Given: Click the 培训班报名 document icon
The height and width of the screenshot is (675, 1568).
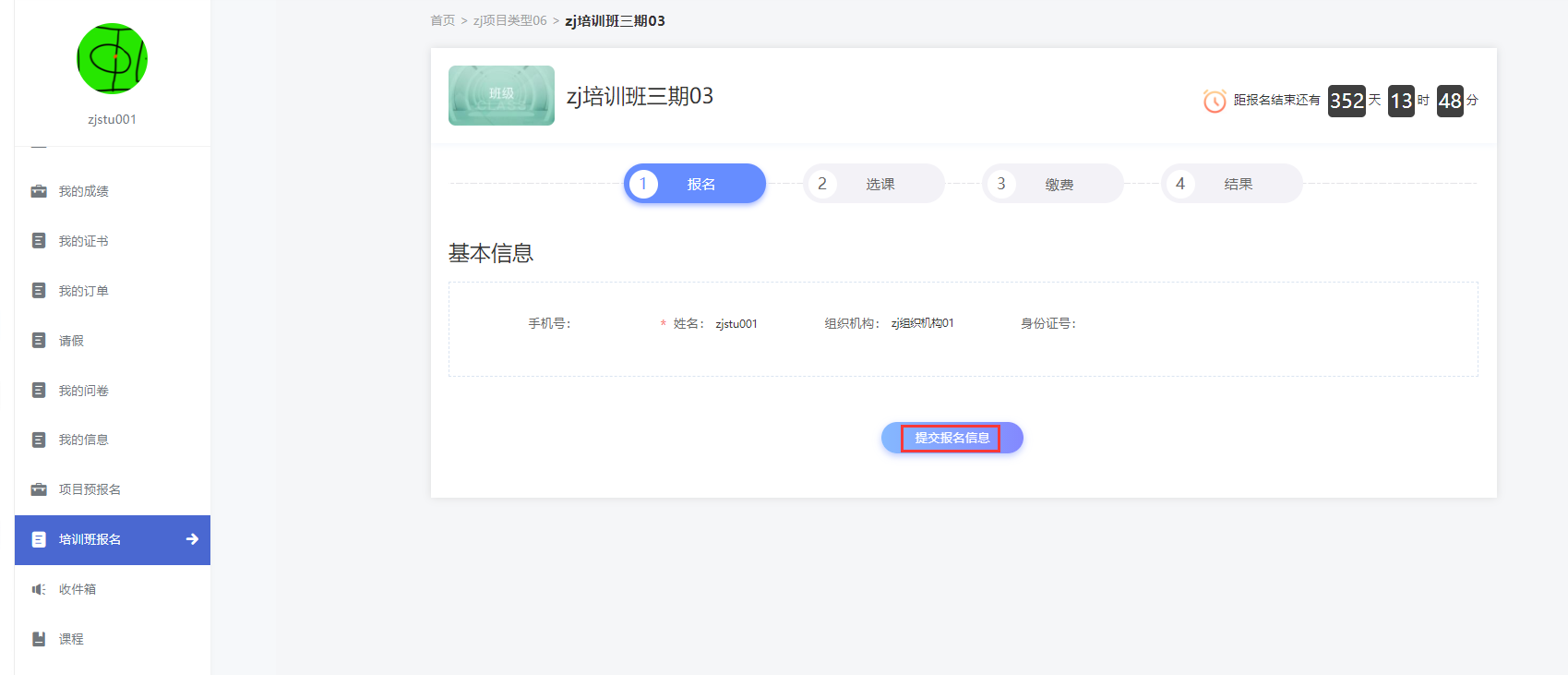Looking at the screenshot, I should click(39, 539).
